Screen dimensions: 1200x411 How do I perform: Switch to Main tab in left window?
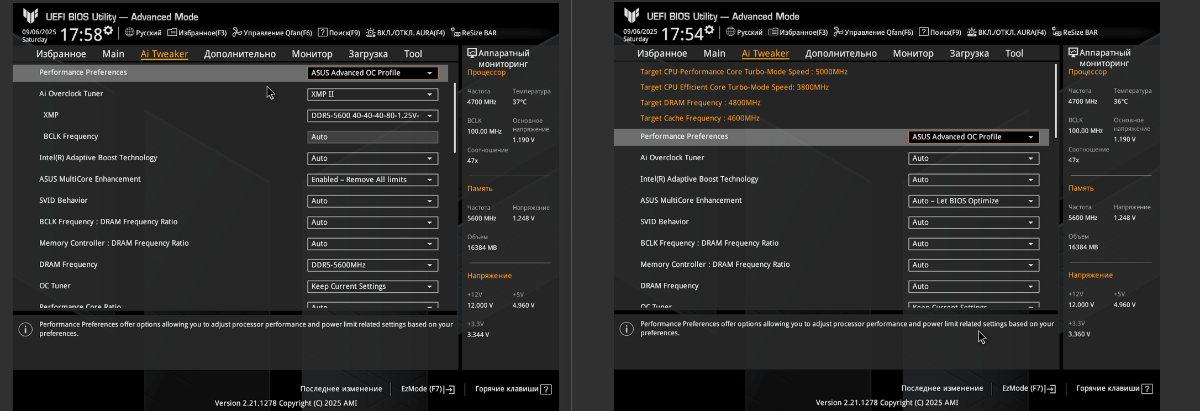(x=113, y=53)
